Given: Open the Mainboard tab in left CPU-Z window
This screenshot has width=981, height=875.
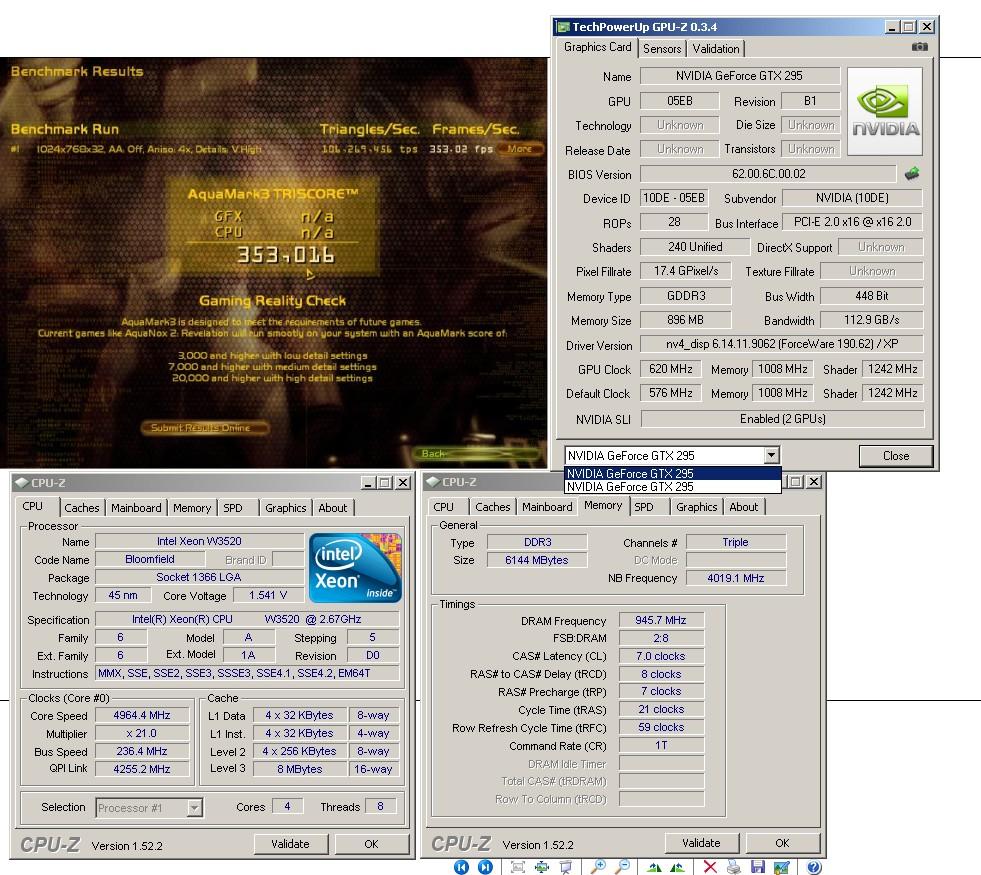Looking at the screenshot, I should [x=136, y=508].
